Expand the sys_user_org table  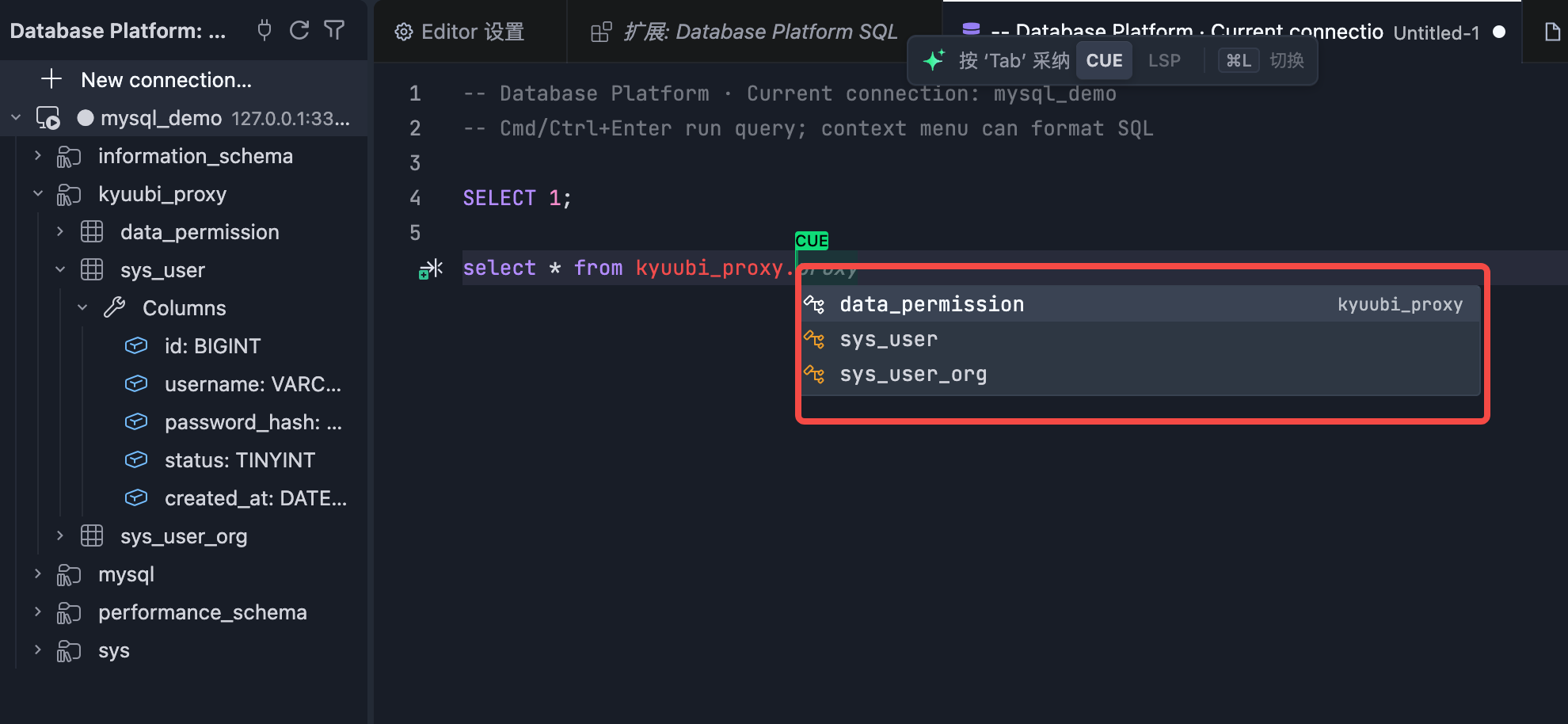[60, 536]
